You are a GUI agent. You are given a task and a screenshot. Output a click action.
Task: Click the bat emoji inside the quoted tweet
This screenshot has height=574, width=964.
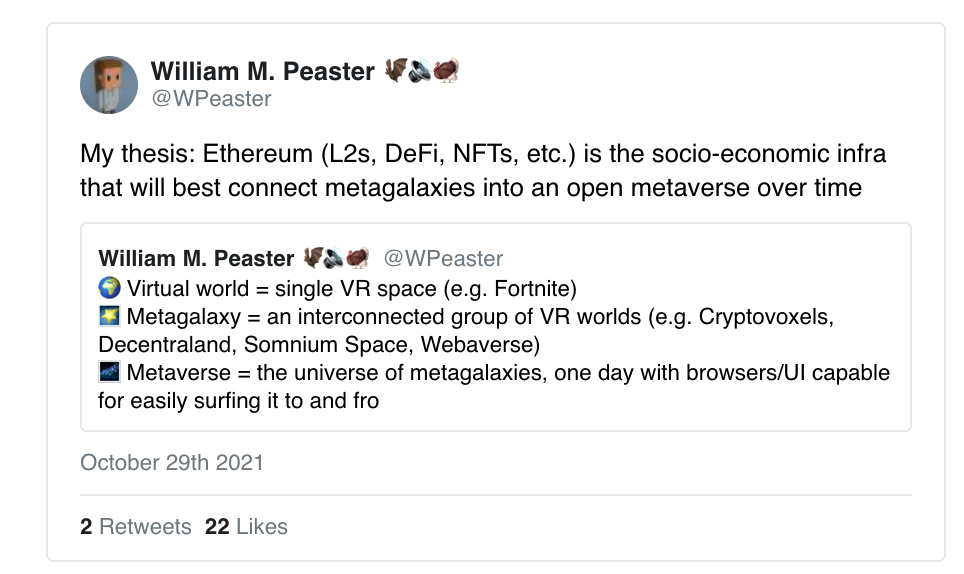point(314,258)
